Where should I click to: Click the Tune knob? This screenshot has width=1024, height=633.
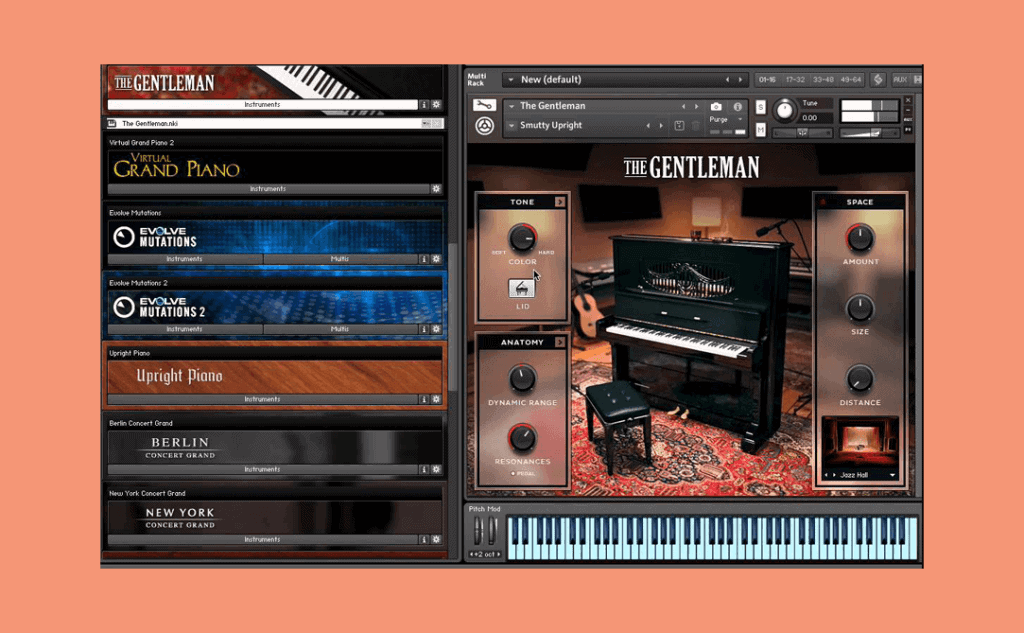(x=784, y=110)
